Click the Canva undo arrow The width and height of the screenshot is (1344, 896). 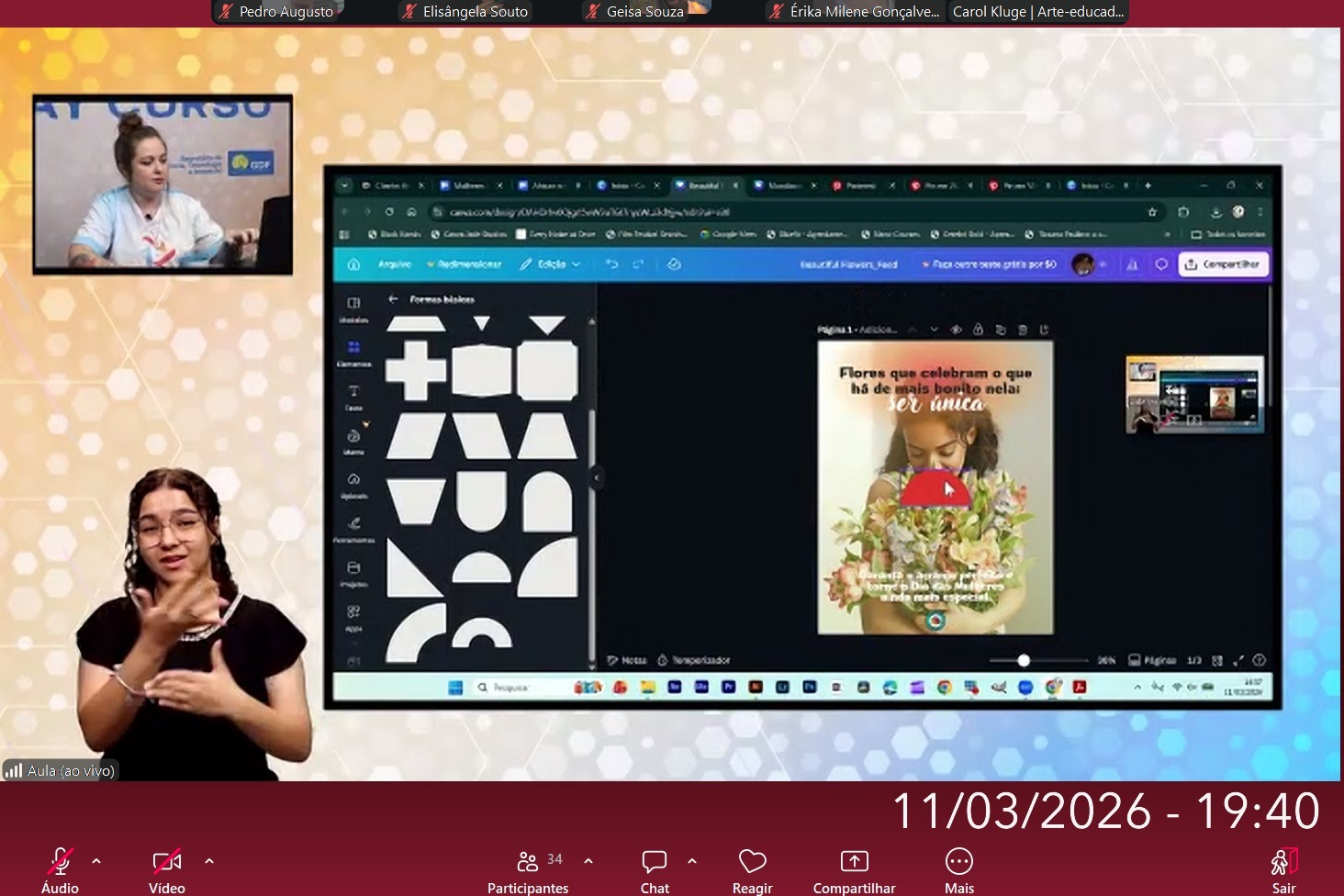coord(612,264)
